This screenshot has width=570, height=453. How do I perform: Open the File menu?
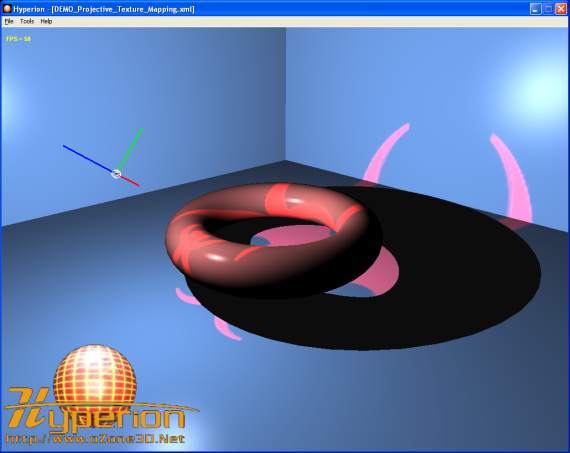(9, 21)
